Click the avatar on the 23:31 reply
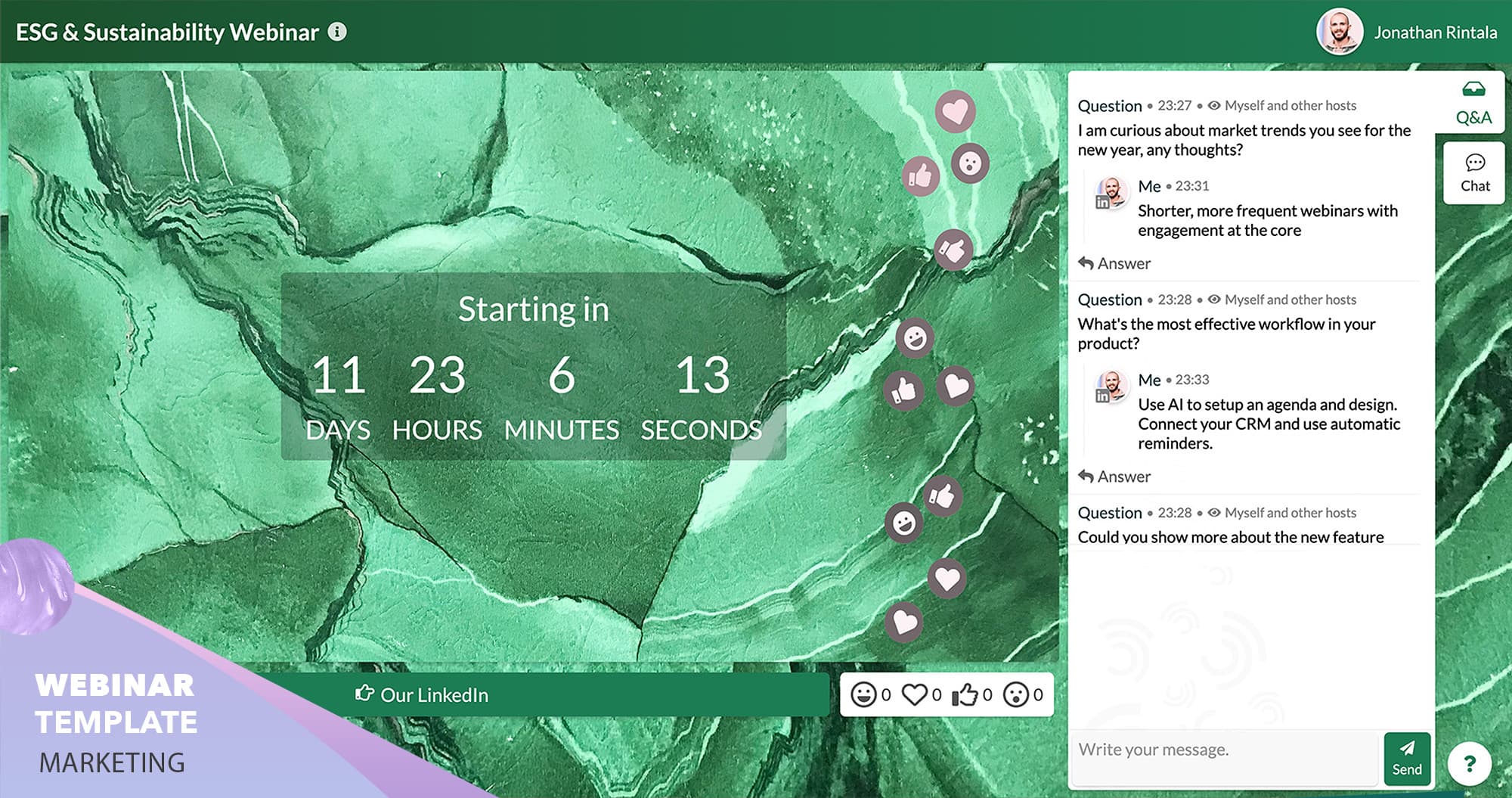Viewport: 1512px width, 798px height. tap(1111, 193)
